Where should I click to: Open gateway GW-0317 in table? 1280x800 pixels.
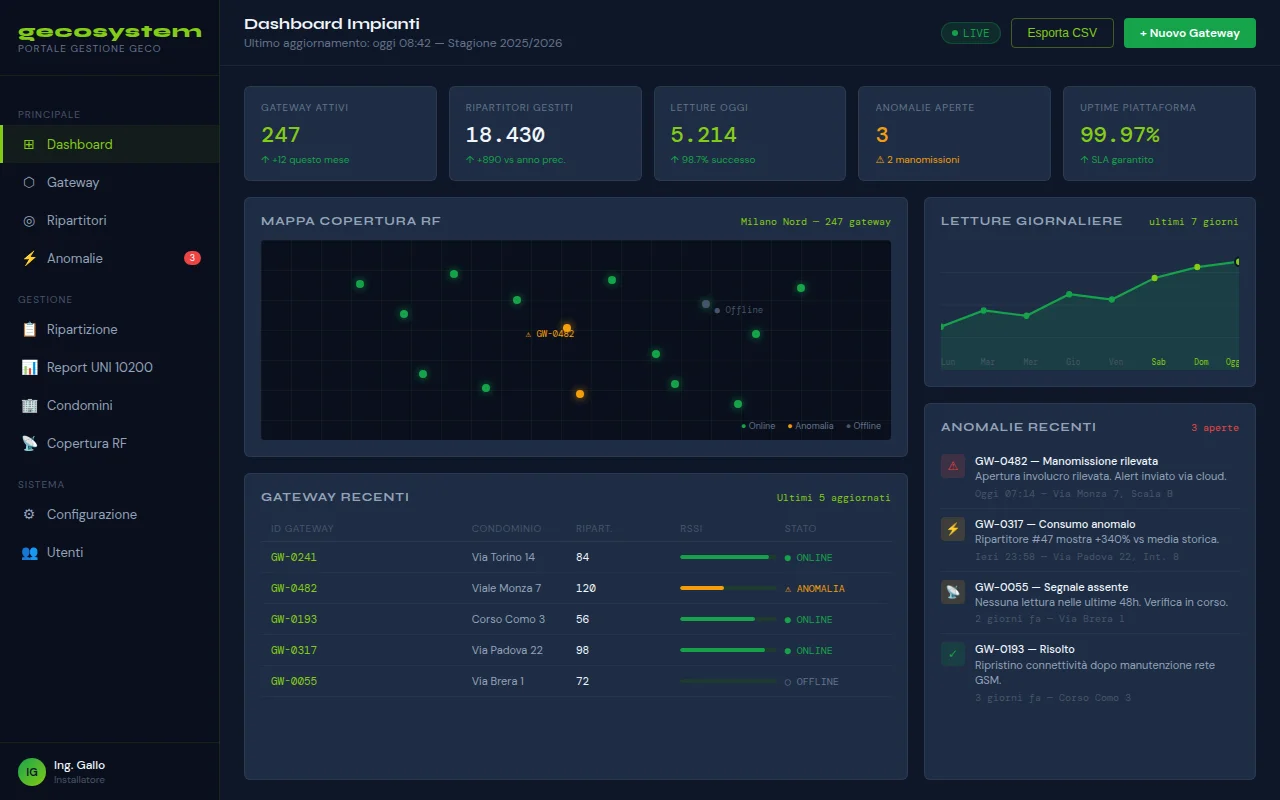pyautogui.click(x=294, y=650)
